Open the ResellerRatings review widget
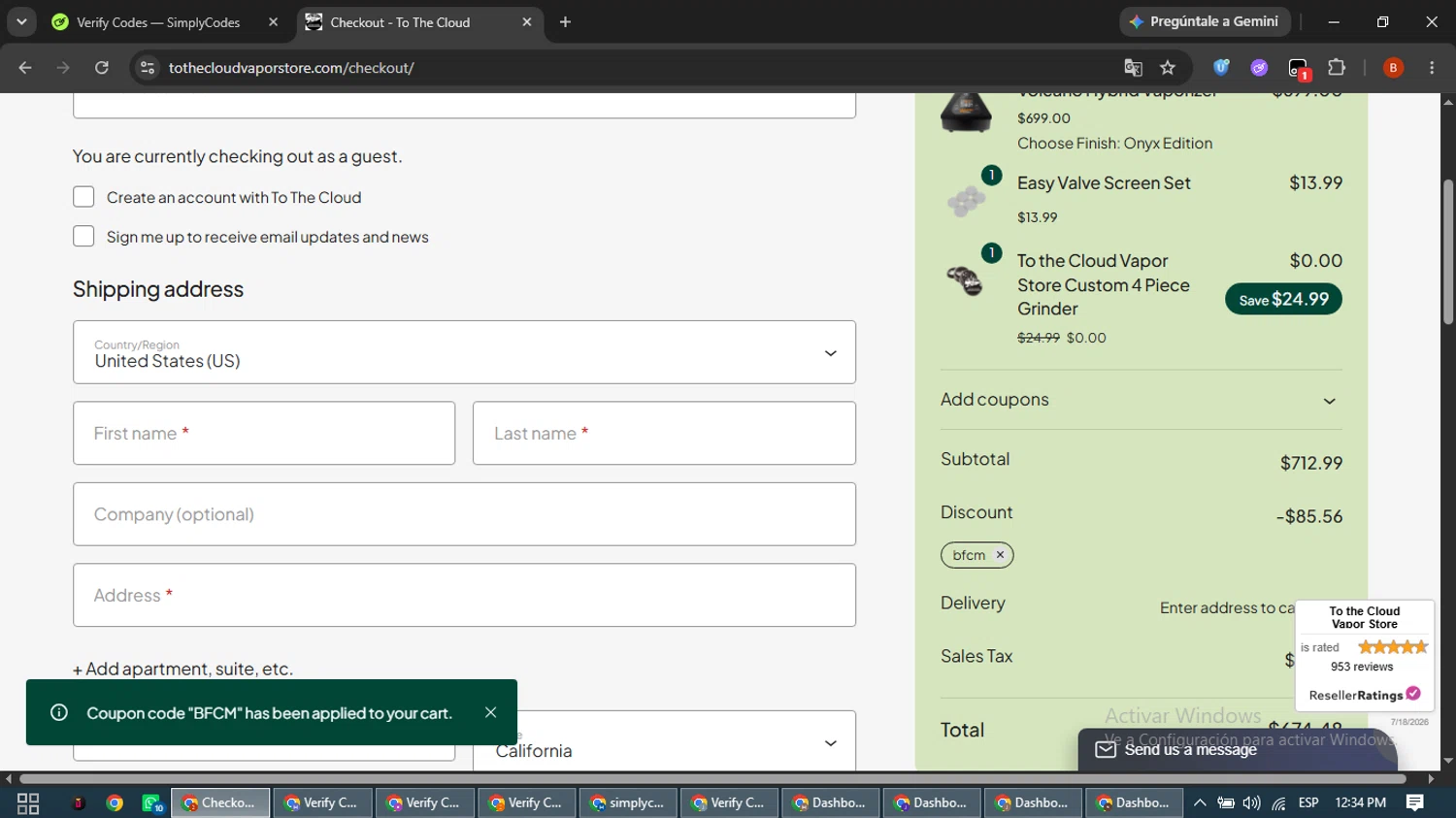 coord(1365,655)
